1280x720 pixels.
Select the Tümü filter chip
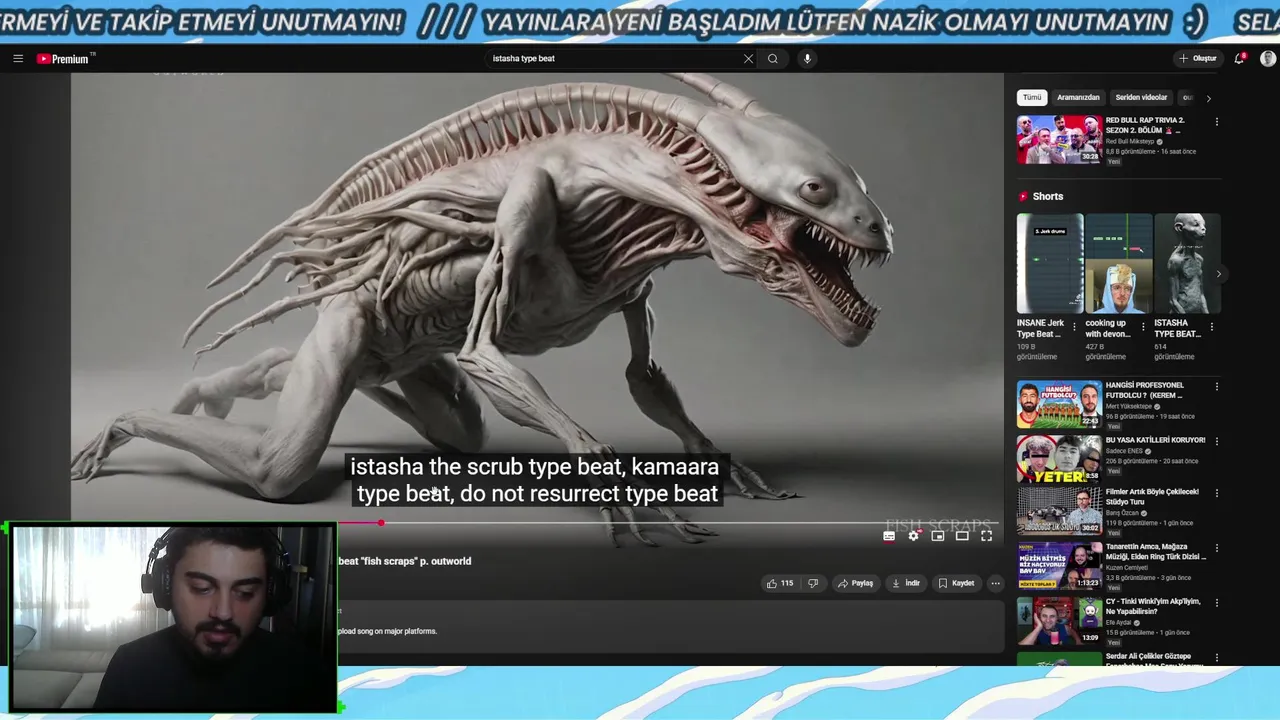(1032, 98)
